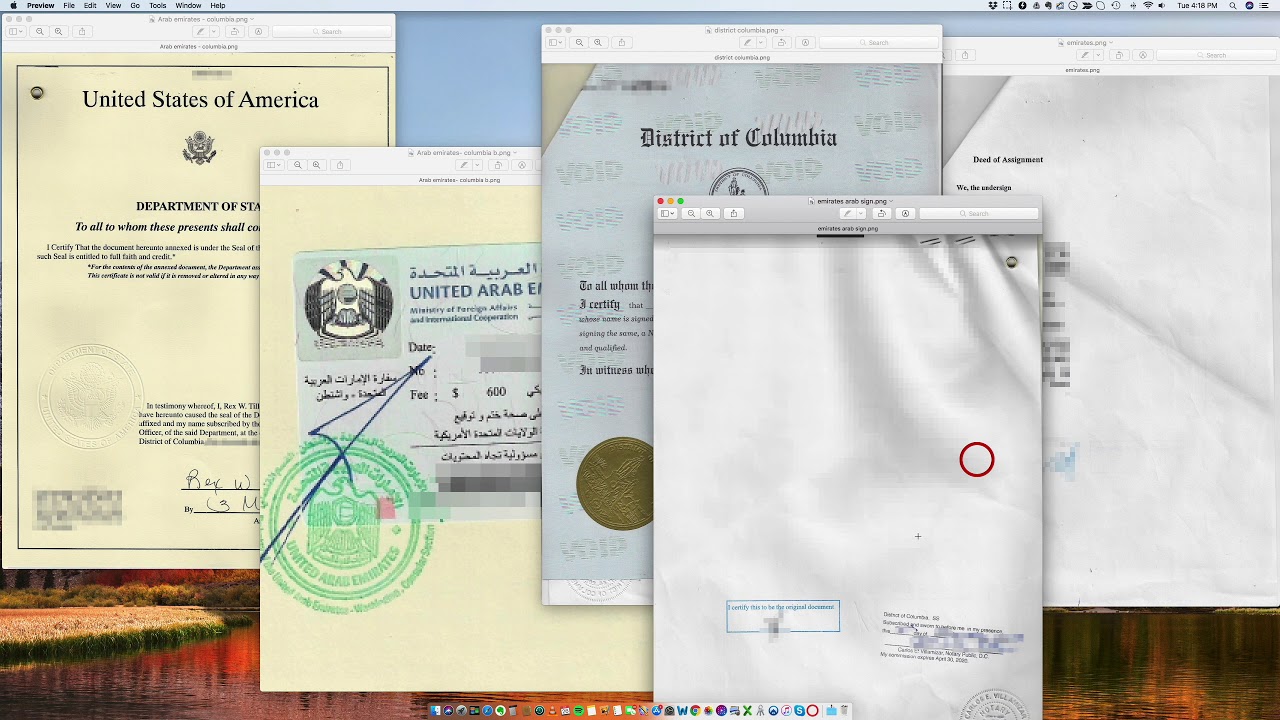Zoom in on Arab emirates - columbia.png window
1280x720 pixels.
tap(58, 31)
